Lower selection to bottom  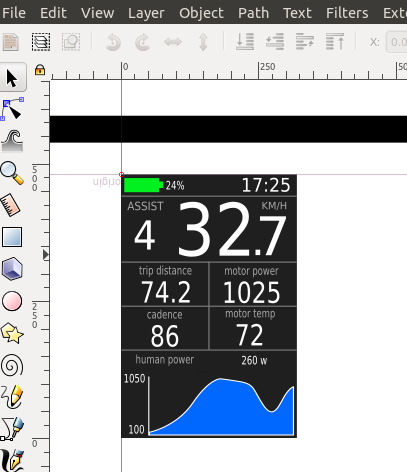(x=245, y=42)
